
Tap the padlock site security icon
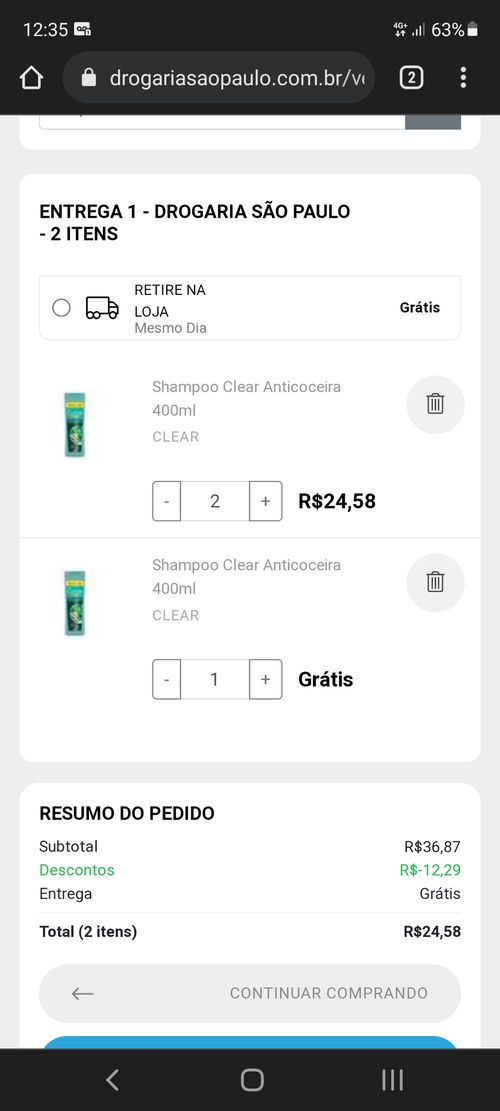(x=89, y=78)
